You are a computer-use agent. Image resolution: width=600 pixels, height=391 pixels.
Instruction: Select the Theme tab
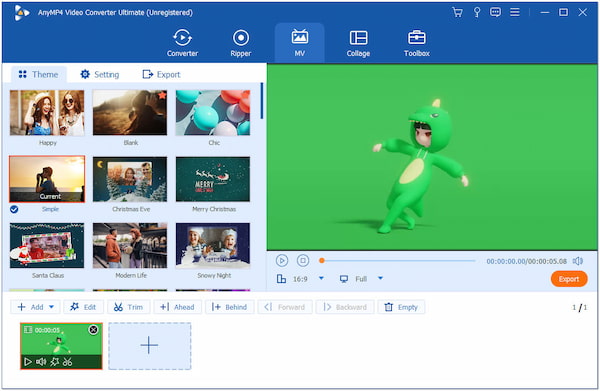coord(38,74)
